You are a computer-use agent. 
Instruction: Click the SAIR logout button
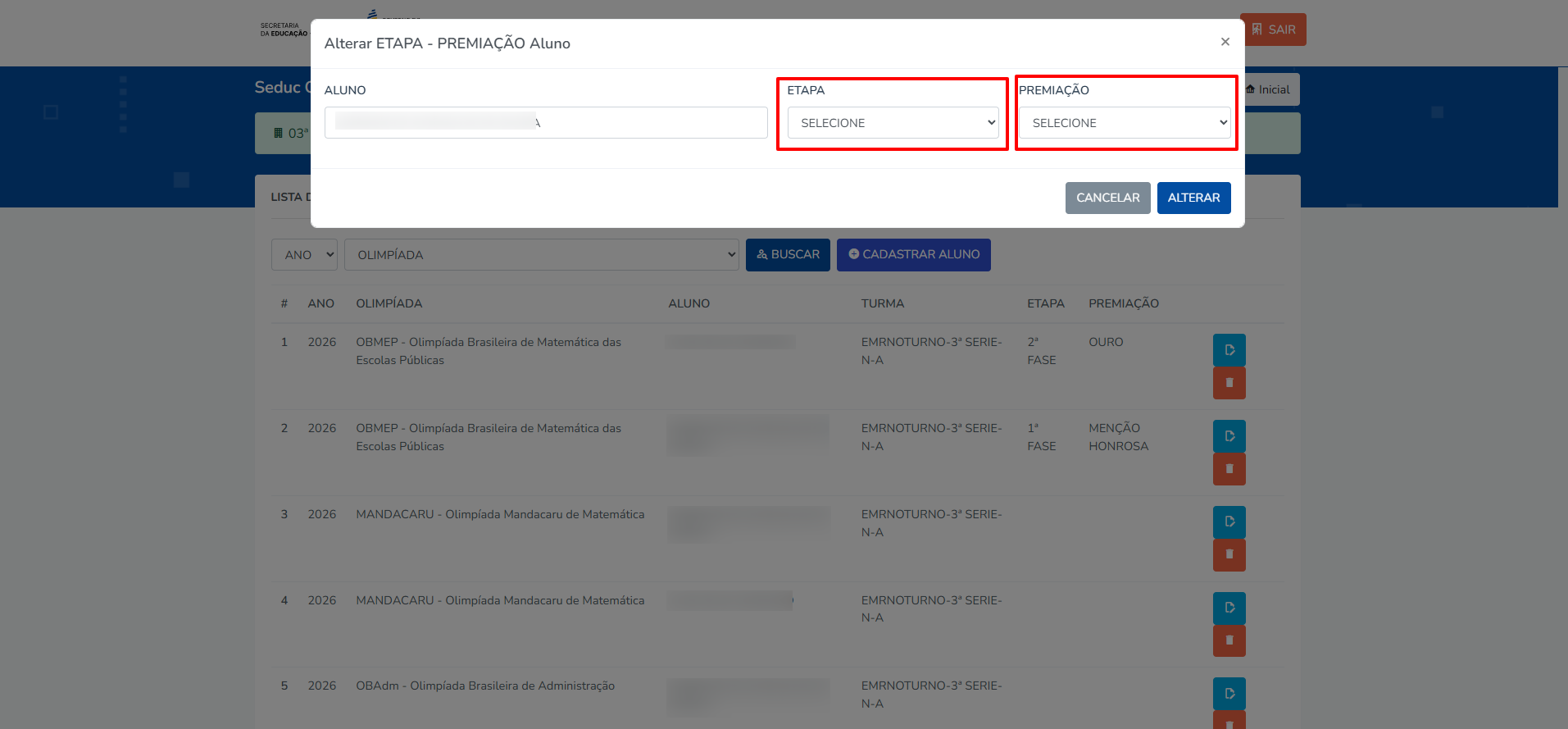(1273, 30)
